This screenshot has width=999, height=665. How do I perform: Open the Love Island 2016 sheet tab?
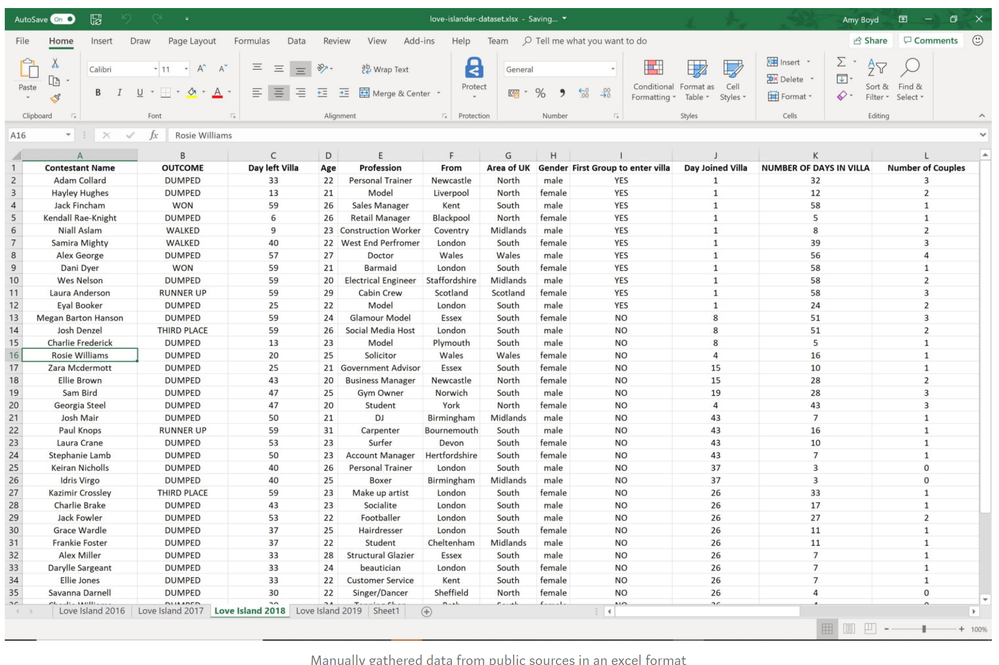pyautogui.click(x=92, y=611)
